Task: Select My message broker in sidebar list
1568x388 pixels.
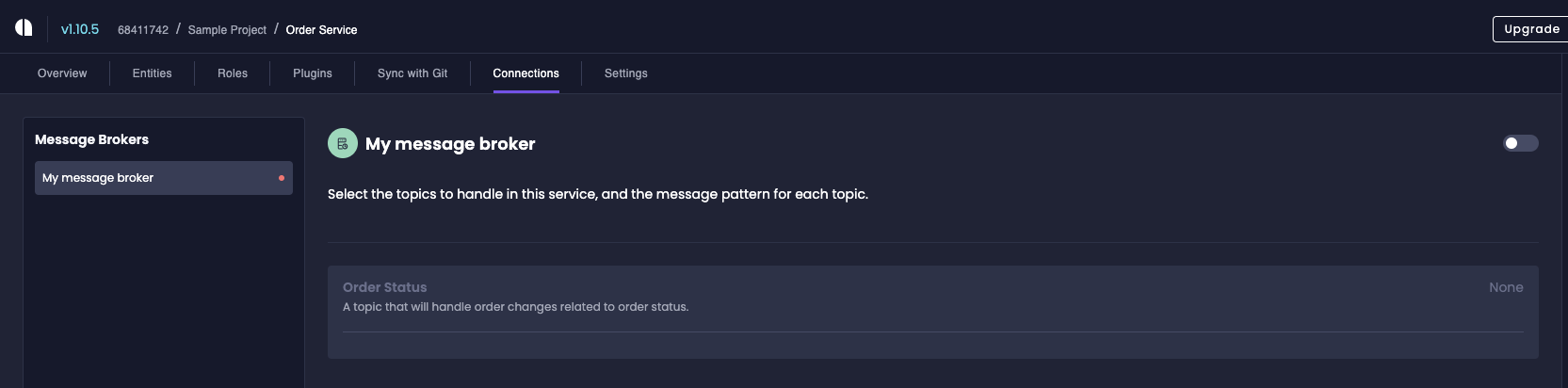Action: point(164,178)
